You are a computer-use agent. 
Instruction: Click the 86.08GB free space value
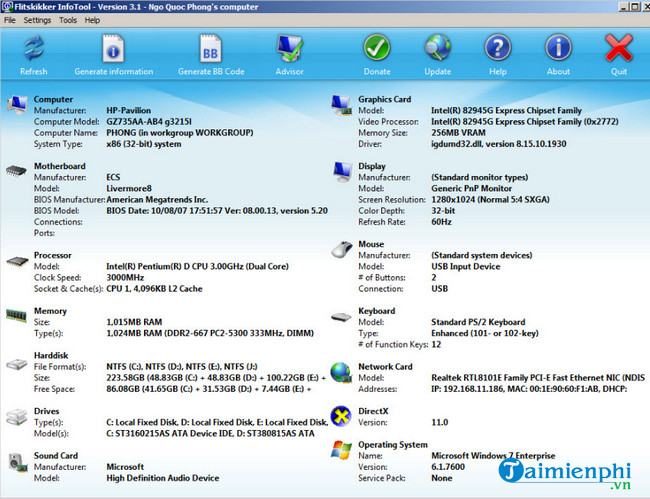pyautogui.click(x=209, y=389)
